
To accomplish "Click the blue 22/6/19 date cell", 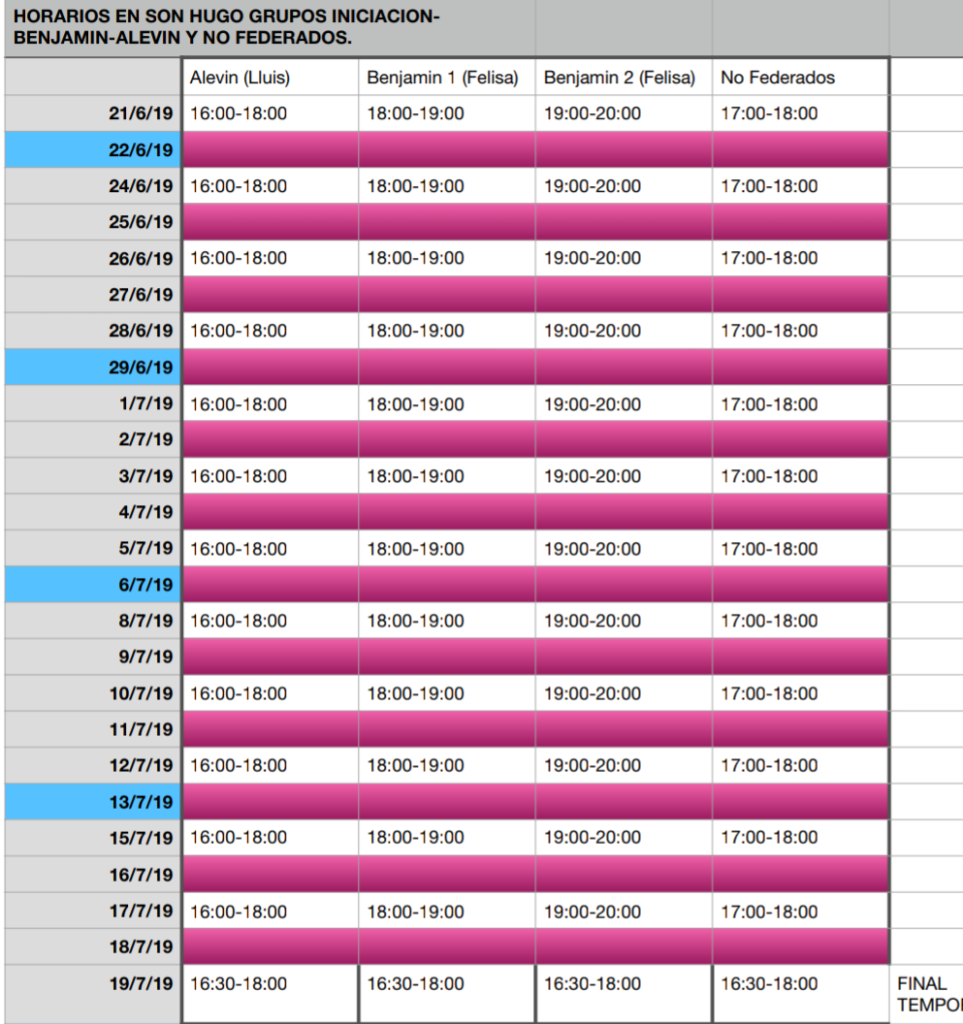I will [93, 150].
